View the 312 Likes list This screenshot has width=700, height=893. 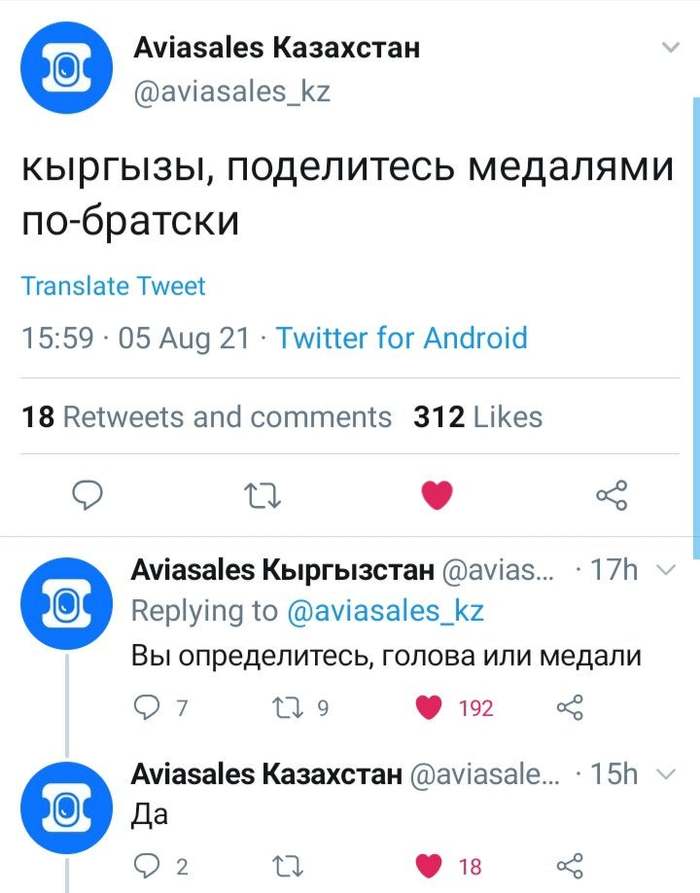pos(477,416)
